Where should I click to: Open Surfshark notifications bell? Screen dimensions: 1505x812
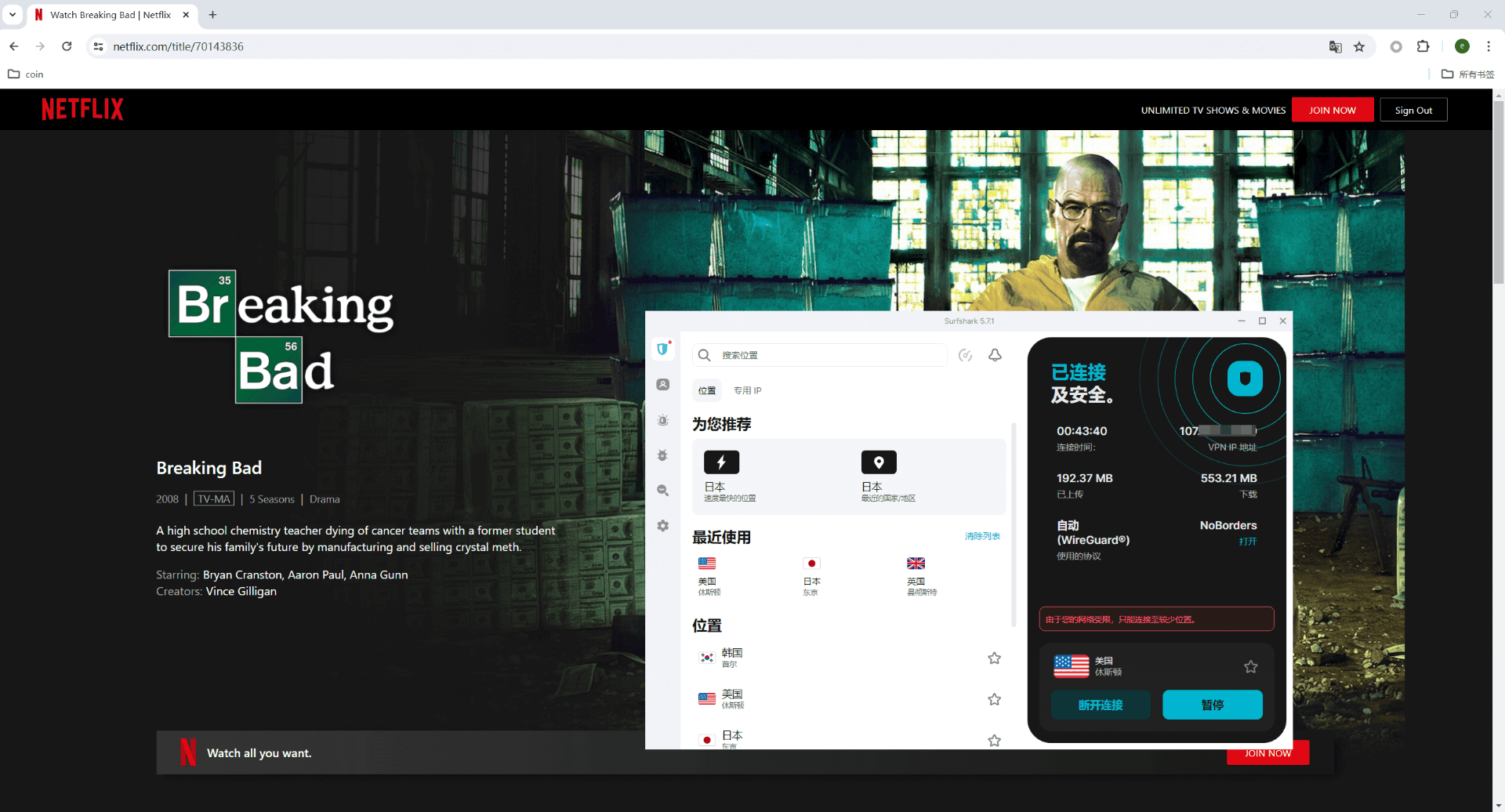tap(995, 355)
